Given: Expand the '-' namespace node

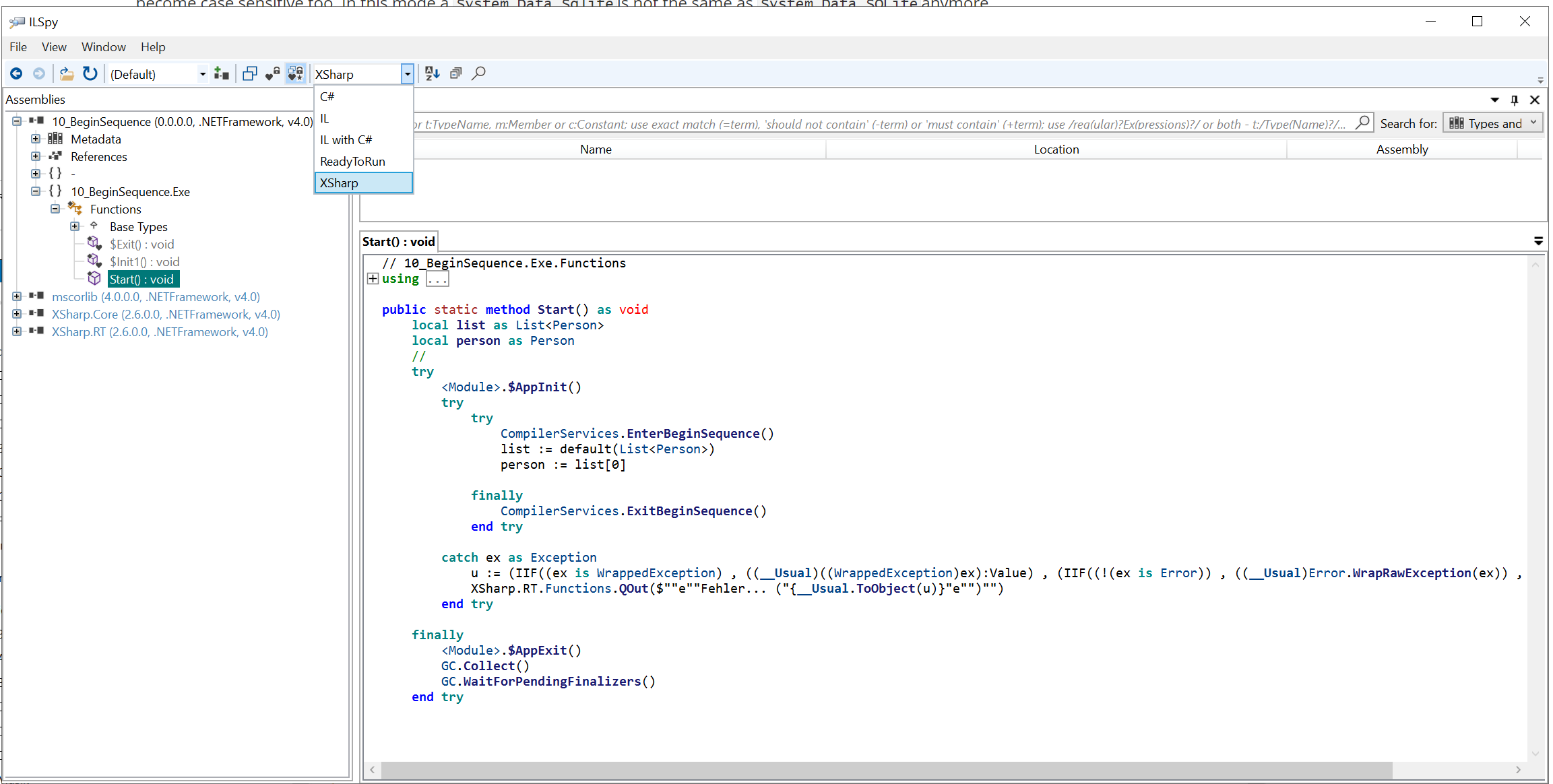Looking at the screenshot, I should (36, 174).
